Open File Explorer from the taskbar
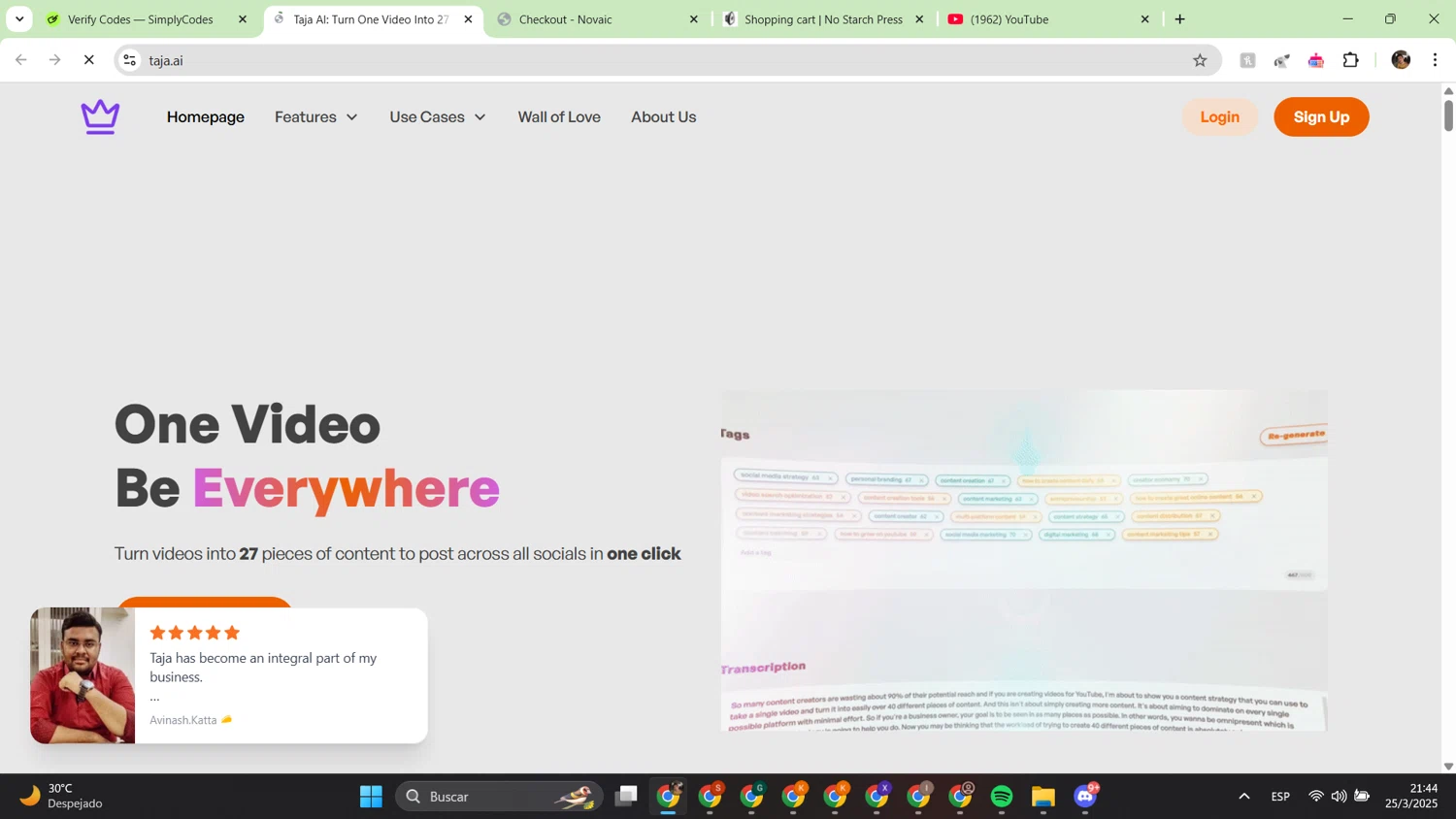This screenshot has width=1456, height=819. point(1043,797)
